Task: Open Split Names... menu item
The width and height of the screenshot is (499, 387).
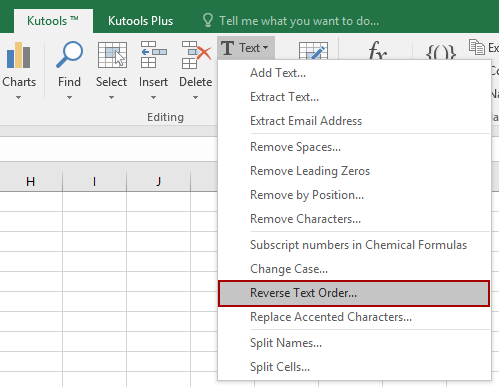Action: (x=354, y=343)
